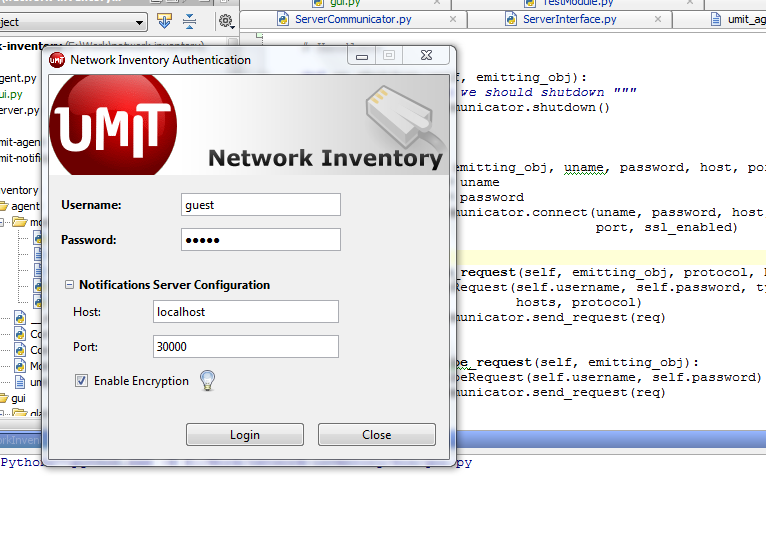
Task: Edit the Host field containing localhost
Action: coord(246,312)
